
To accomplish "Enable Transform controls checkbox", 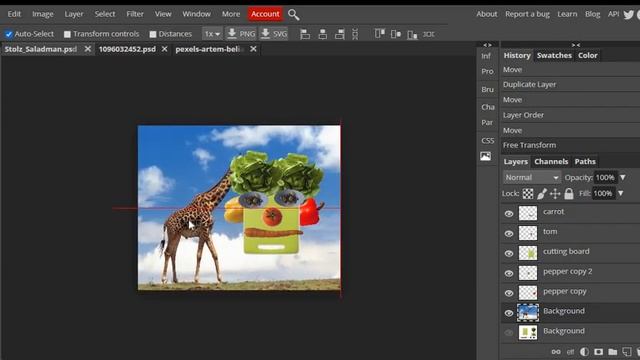I will (x=67, y=34).
